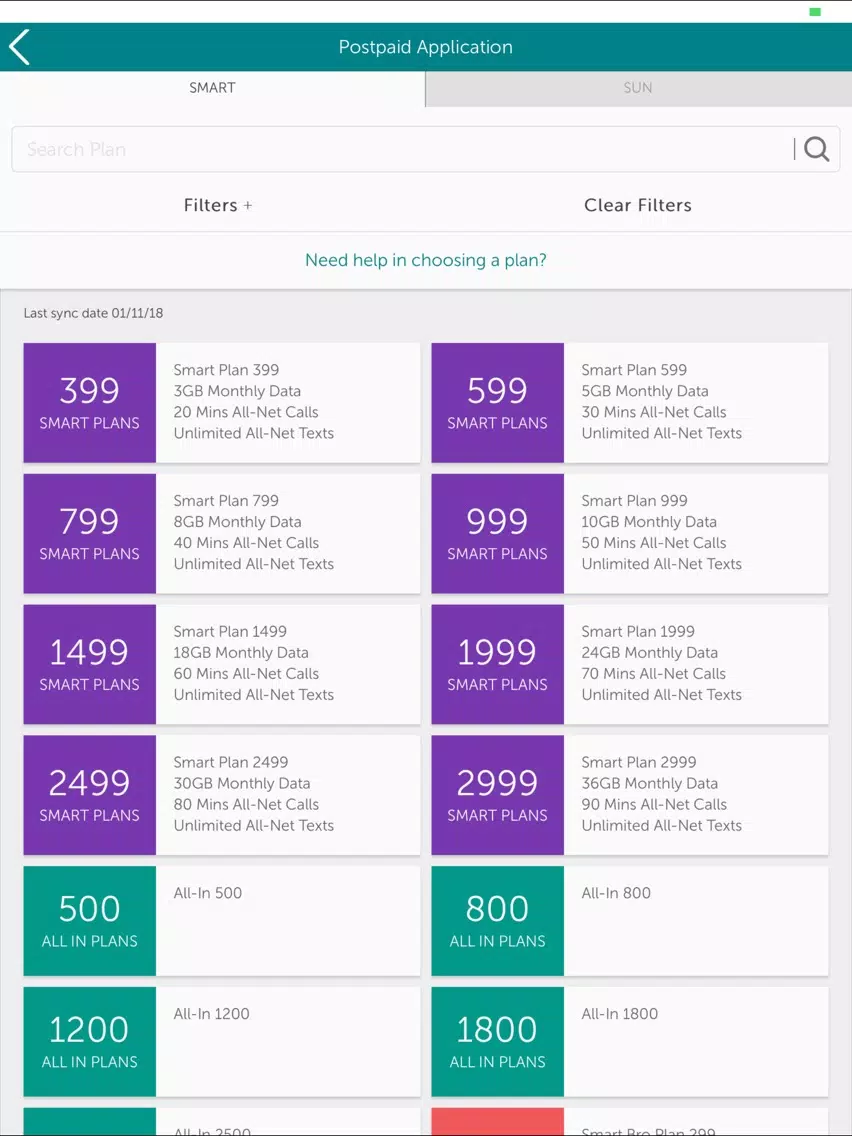This screenshot has height=1136, width=852.
Task: Tap Clear Filters
Action: [638, 205]
